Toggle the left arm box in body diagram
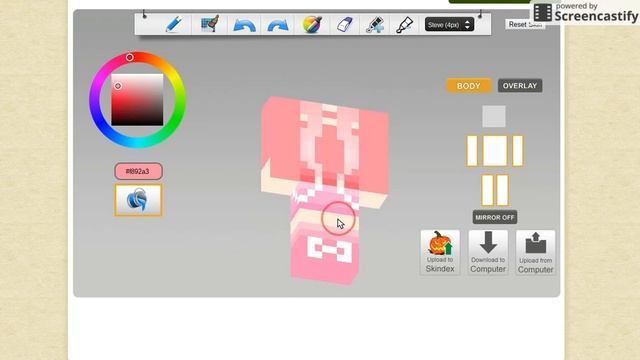The height and width of the screenshot is (360, 640). tap(472, 151)
